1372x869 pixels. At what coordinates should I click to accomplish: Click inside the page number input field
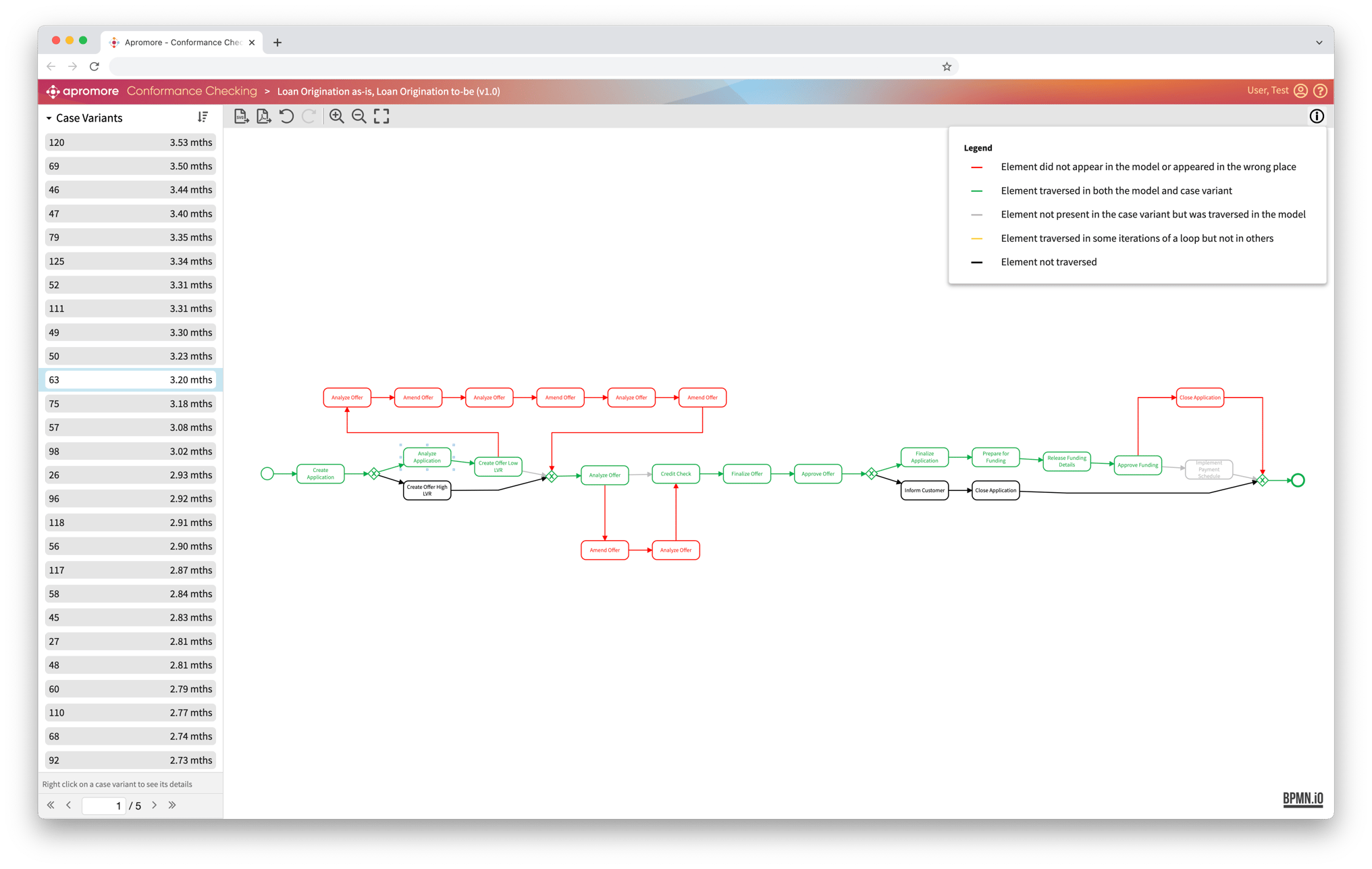pos(103,805)
